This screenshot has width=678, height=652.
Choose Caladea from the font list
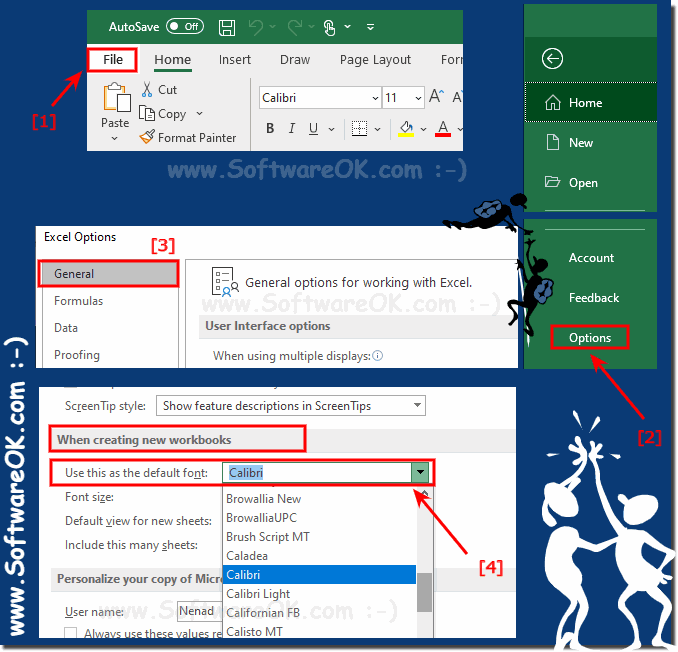319,556
